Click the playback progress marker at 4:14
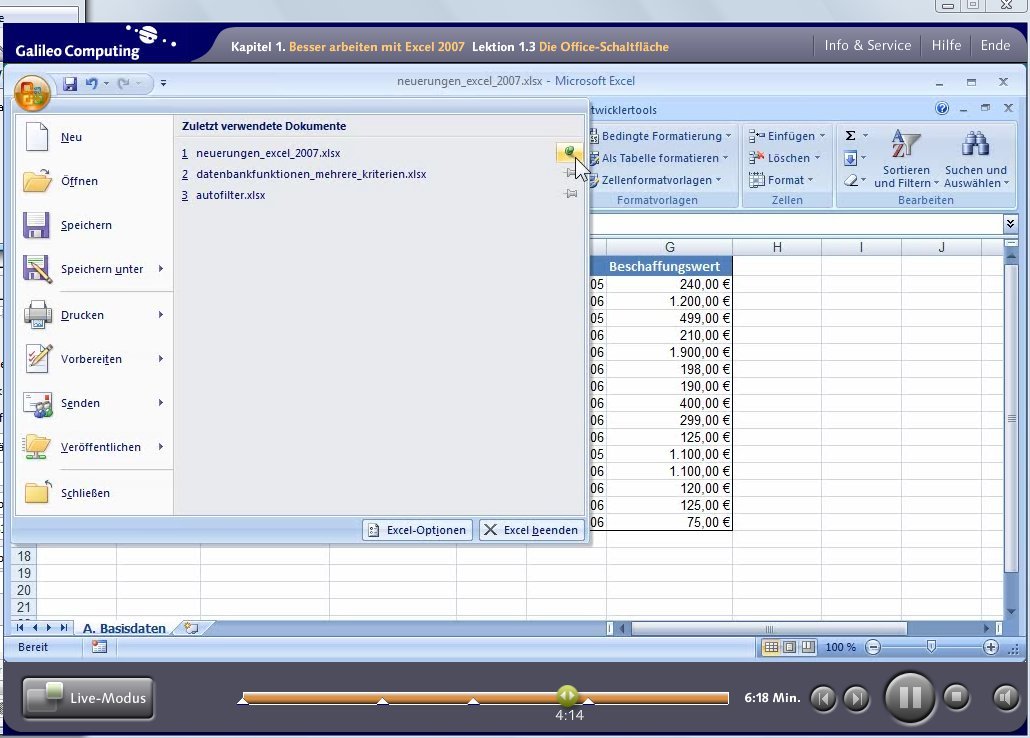Image resolution: width=1030 pixels, height=738 pixels. (567, 696)
